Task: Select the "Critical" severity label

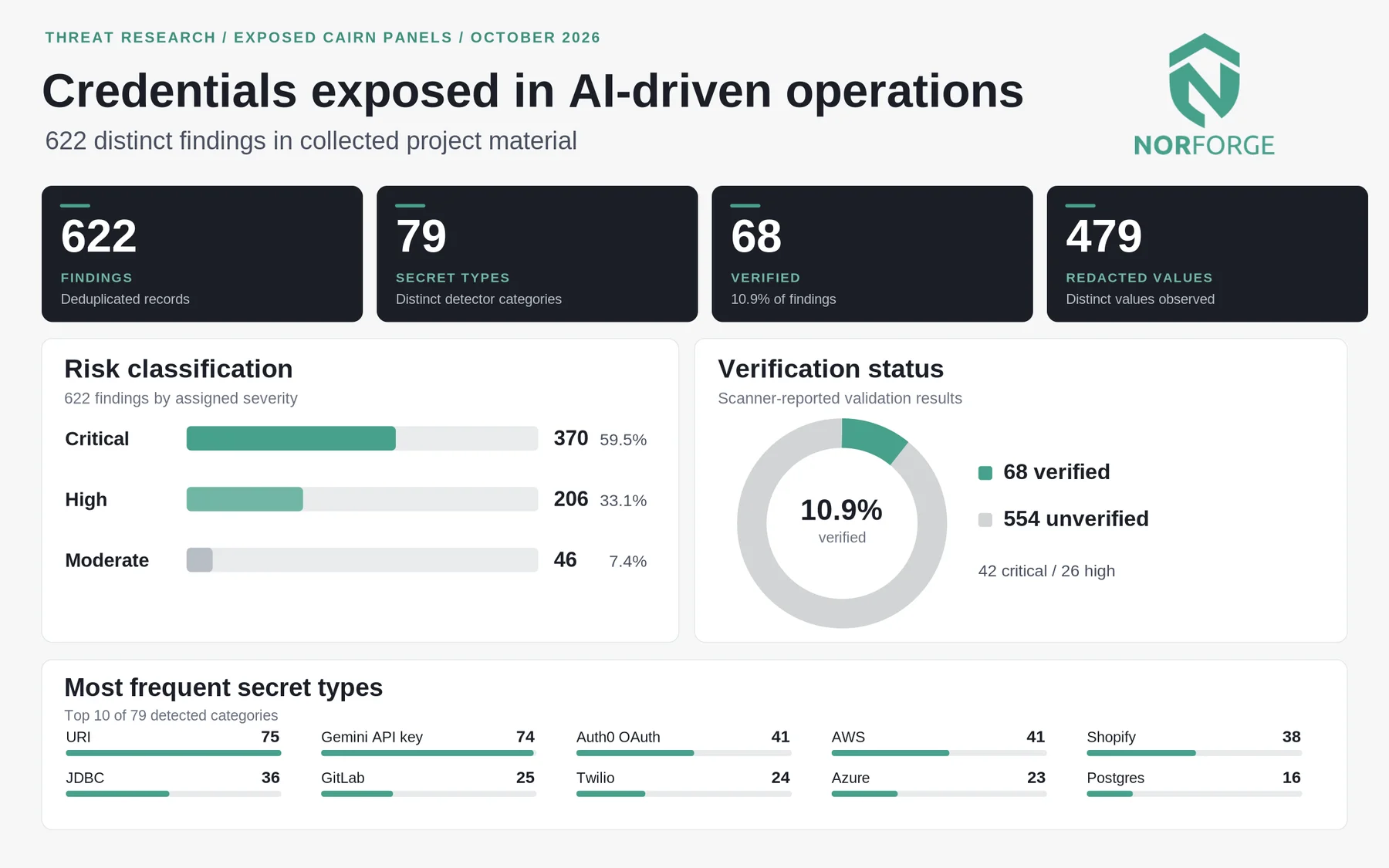Action: pos(97,439)
